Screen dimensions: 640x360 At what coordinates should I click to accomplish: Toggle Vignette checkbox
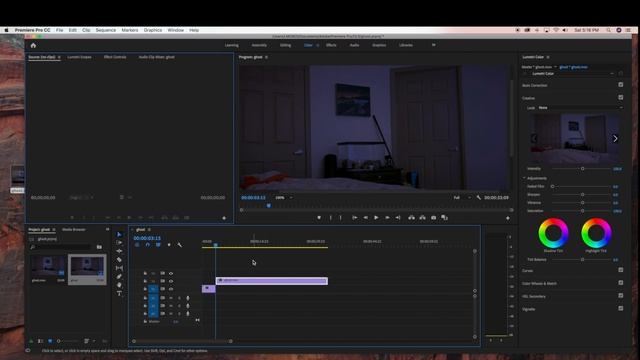[620, 309]
